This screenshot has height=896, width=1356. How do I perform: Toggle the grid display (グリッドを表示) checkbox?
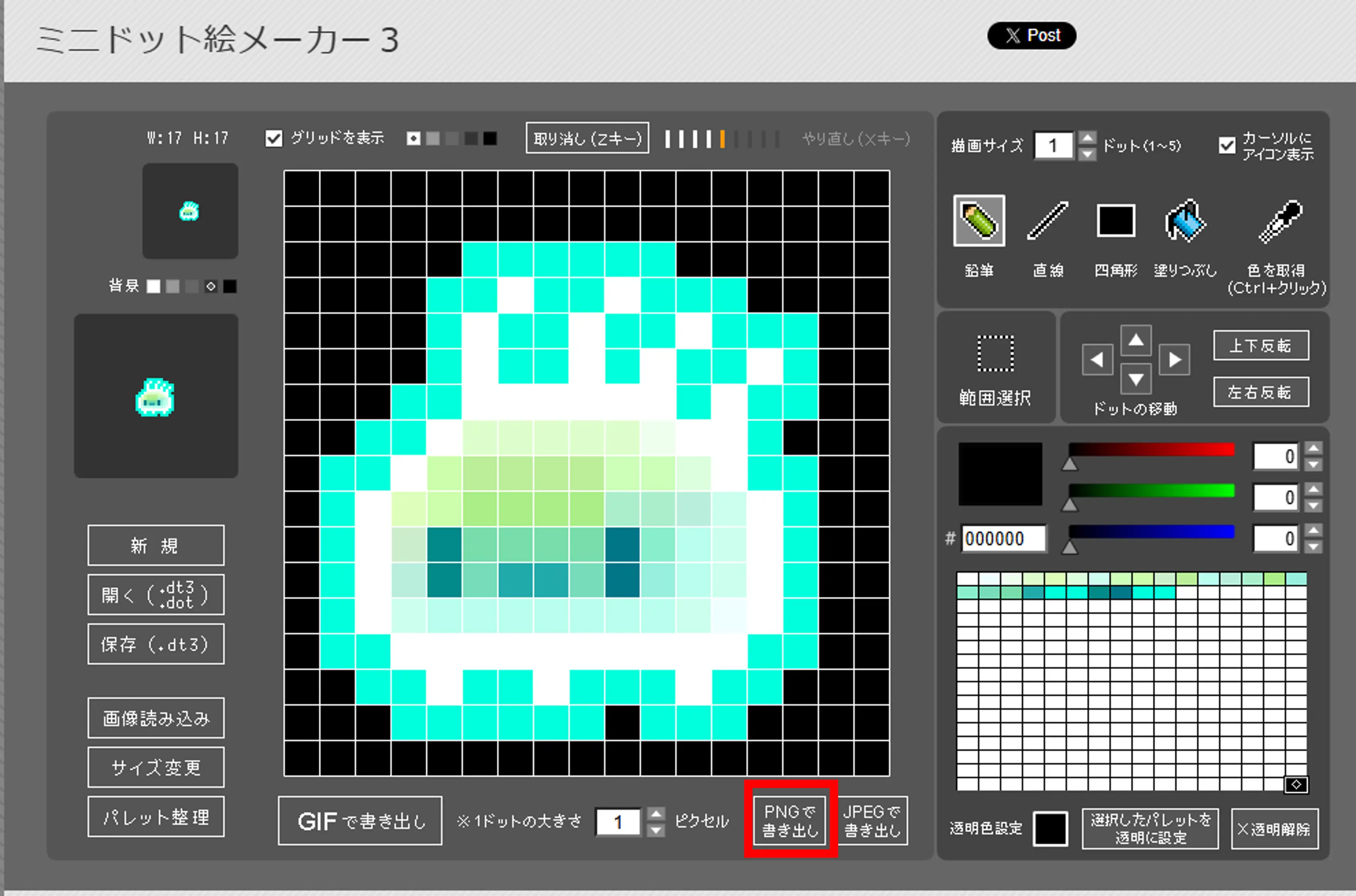(x=274, y=139)
